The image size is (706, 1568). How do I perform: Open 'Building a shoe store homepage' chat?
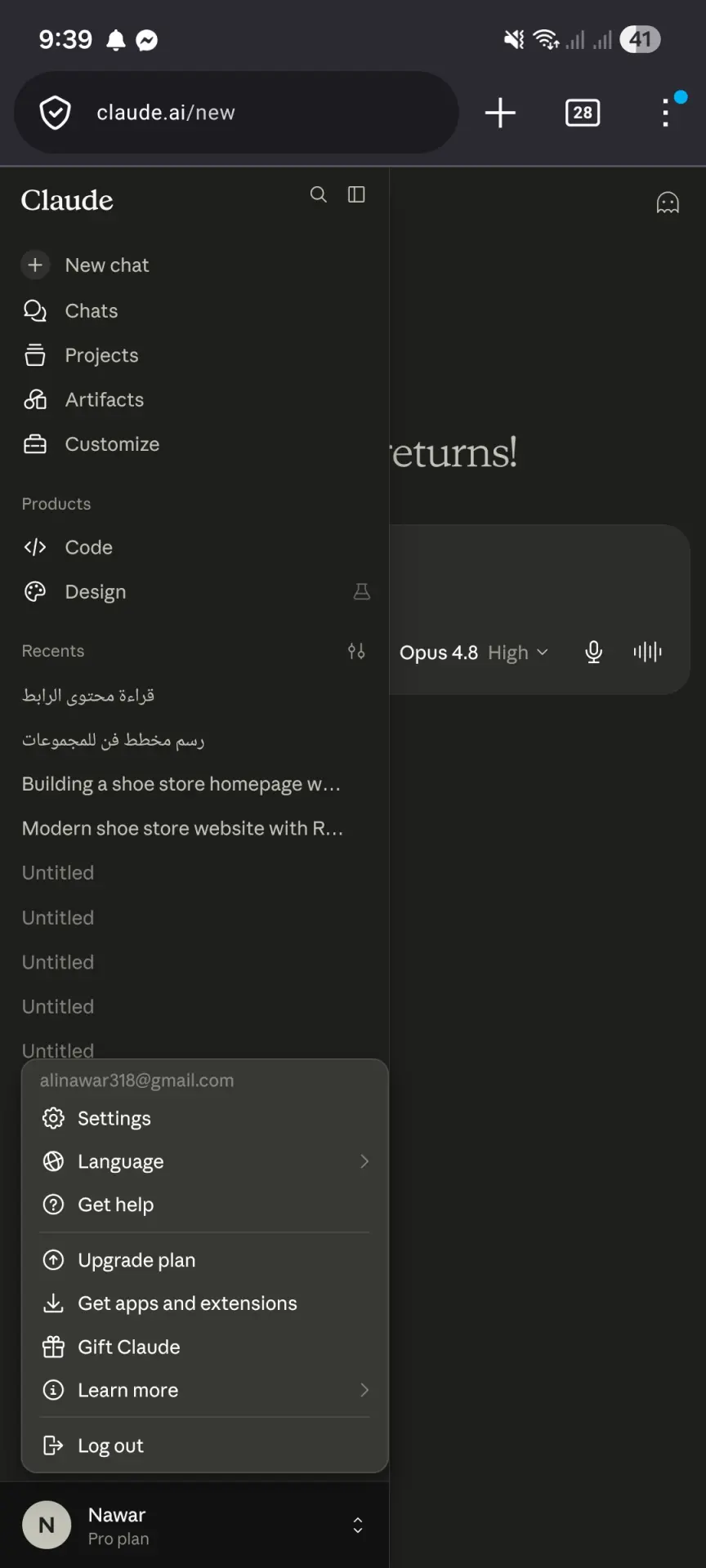pos(181,784)
